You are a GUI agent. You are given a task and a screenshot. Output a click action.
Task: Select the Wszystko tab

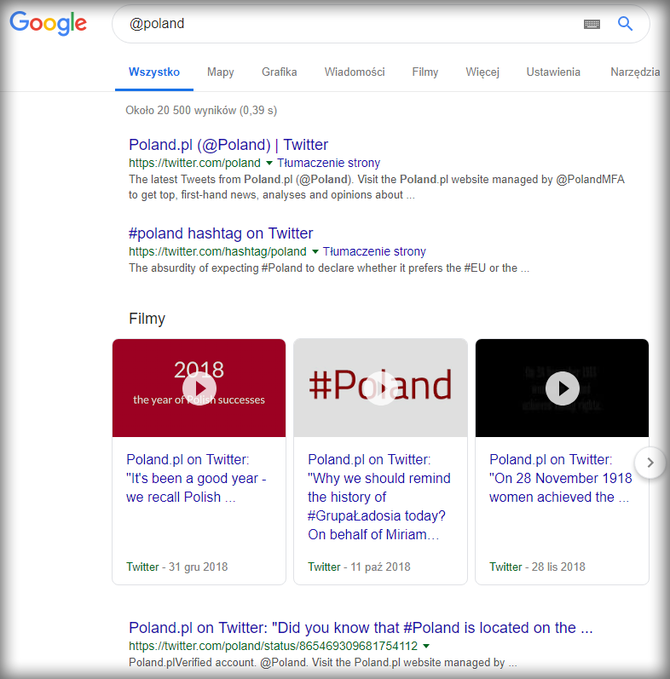click(x=154, y=72)
